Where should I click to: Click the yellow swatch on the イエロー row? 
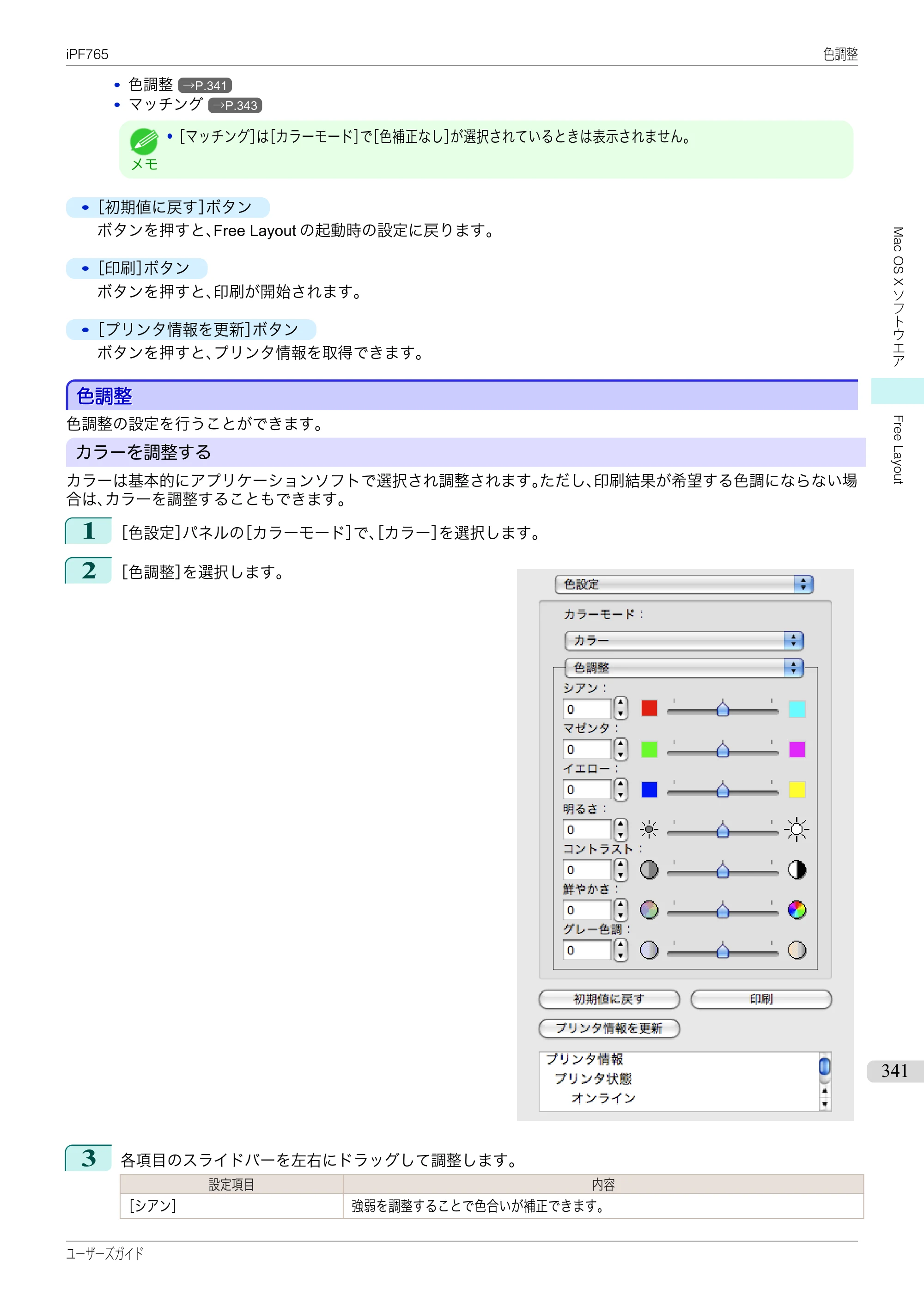pyautogui.click(x=797, y=790)
